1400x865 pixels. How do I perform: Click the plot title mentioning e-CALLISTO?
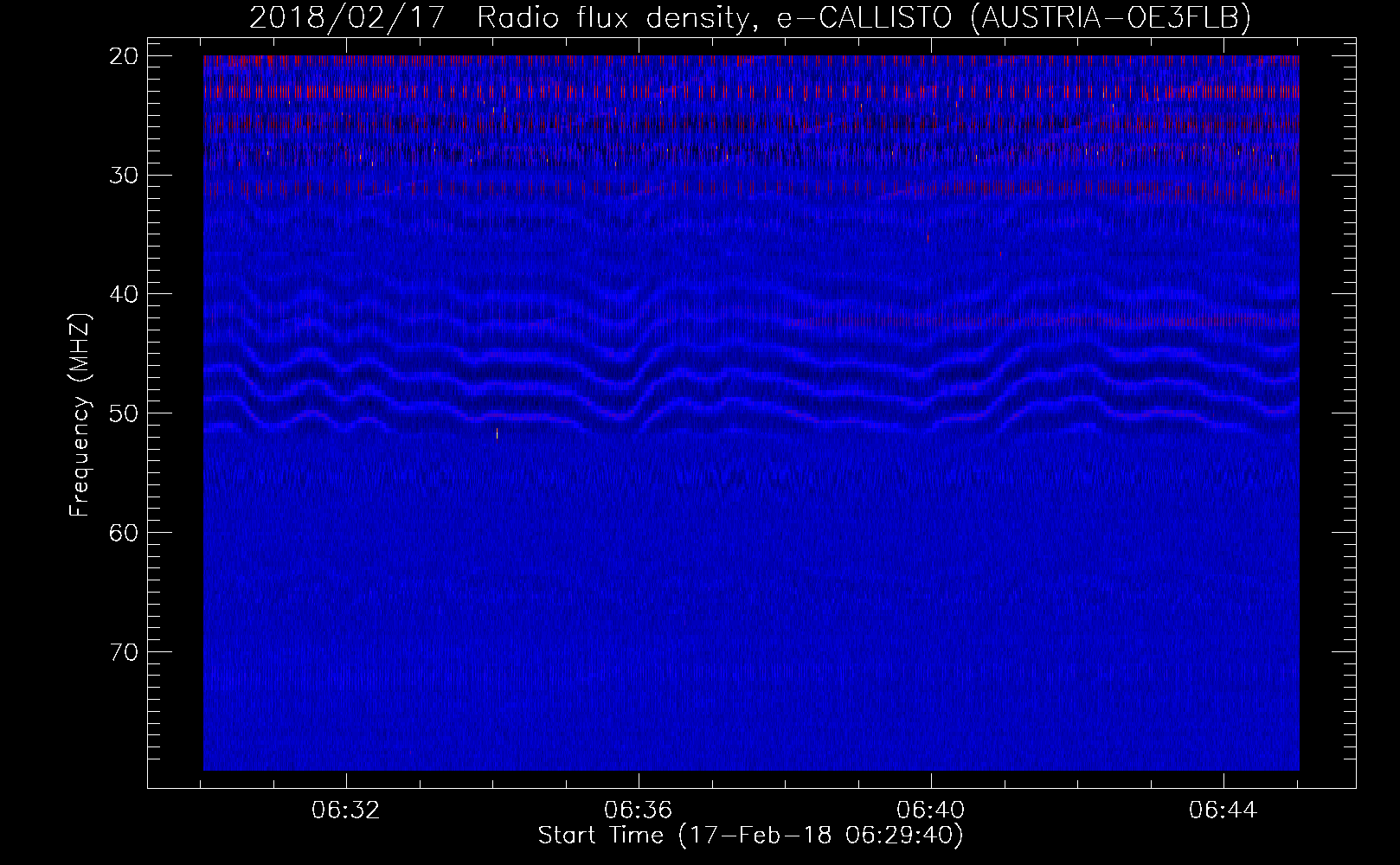[x=749, y=17]
